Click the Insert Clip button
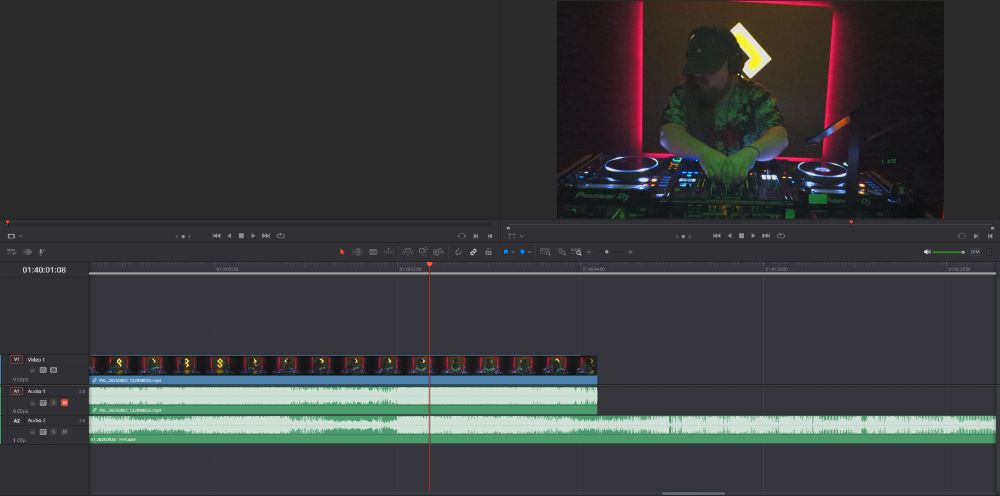Screen dimensions: 1000x496 coord(408,252)
